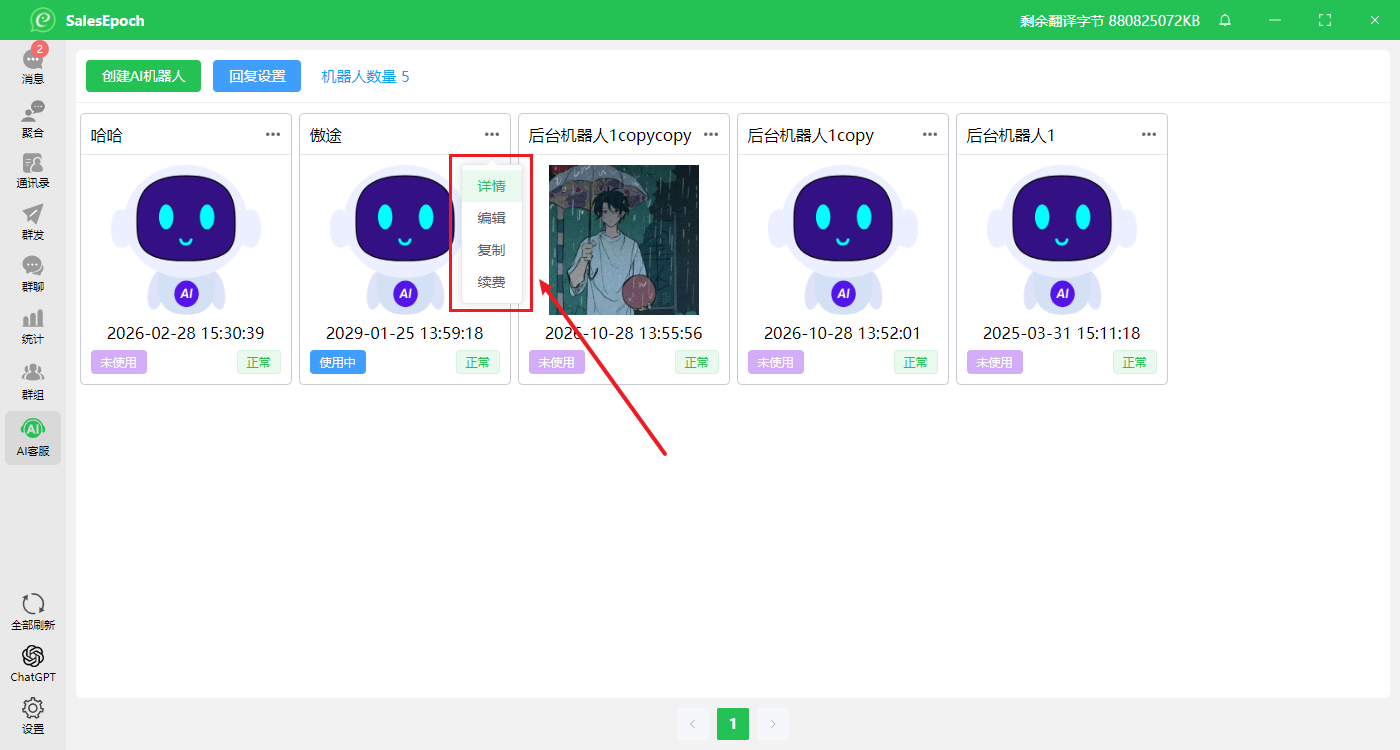Image resolution: width=1400 pixels, height=750 pixels.
Task: Open three-dot menu on 后台机器人1copy card
Action: 930,134
